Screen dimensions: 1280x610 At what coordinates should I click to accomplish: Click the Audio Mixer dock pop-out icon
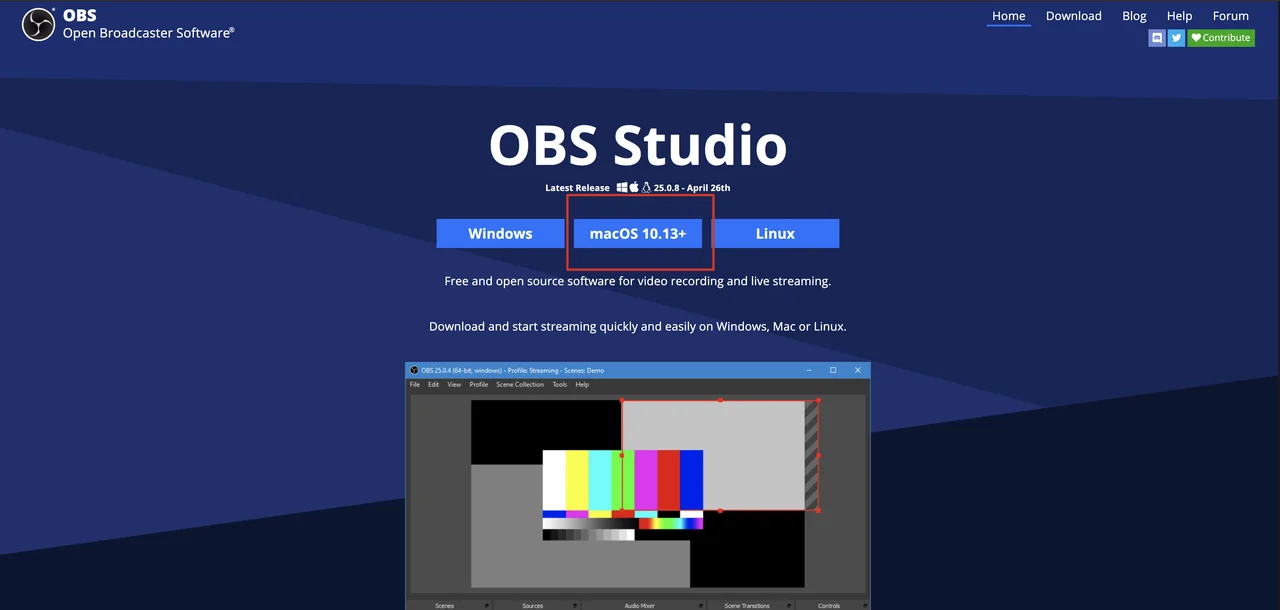[700, 605]
